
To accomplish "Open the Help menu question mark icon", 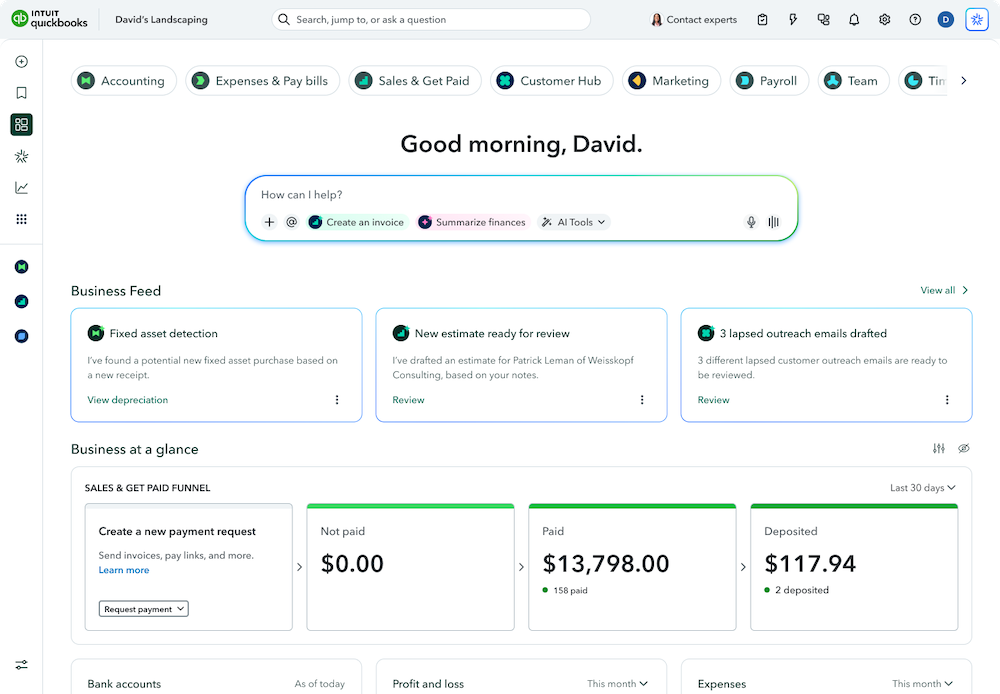I will coord(915,19).
